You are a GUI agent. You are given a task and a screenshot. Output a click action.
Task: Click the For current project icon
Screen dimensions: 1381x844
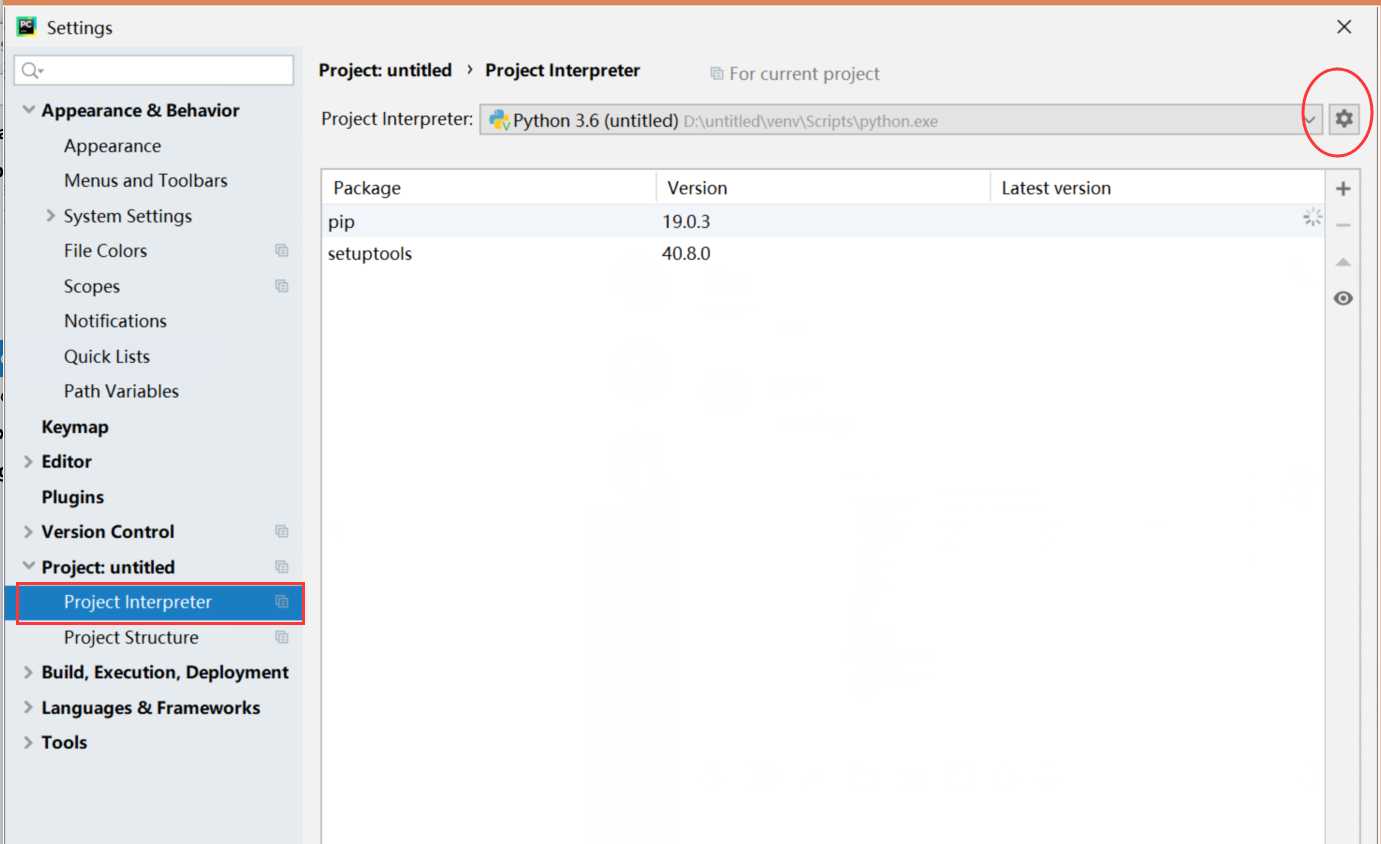click(x=716, y=74)
